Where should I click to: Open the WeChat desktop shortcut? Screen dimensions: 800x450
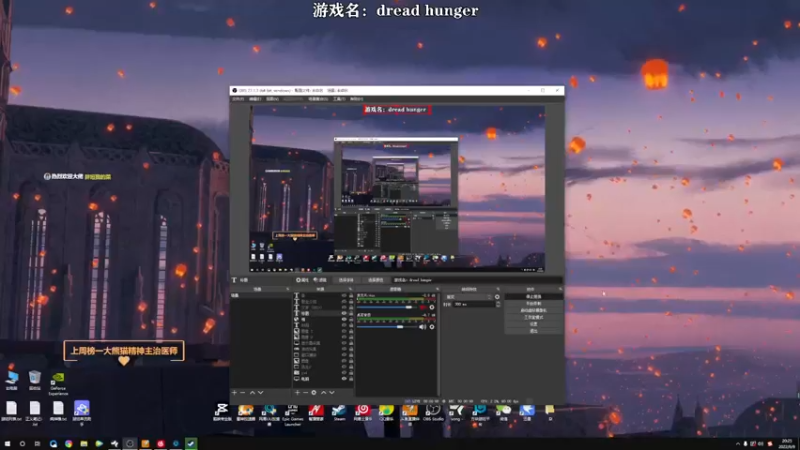(504, 412)
